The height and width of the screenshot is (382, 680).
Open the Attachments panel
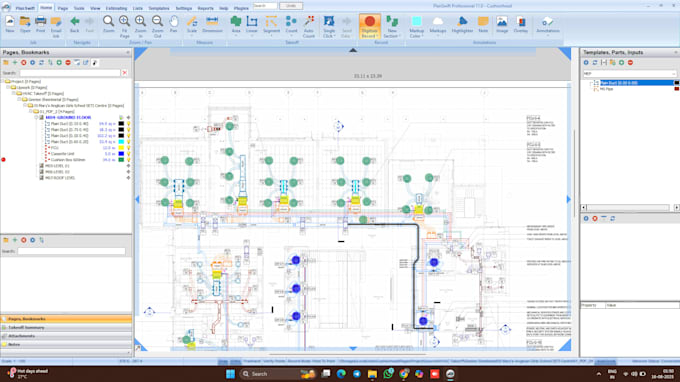coord(66,336)
